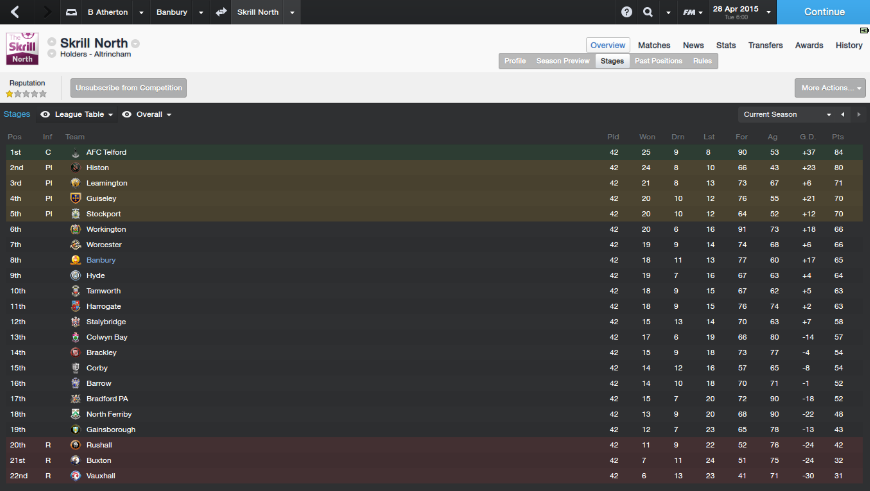Screen dimensions: 870x491
Task: Open the inbox tray icon
Action: click(72, 12)
